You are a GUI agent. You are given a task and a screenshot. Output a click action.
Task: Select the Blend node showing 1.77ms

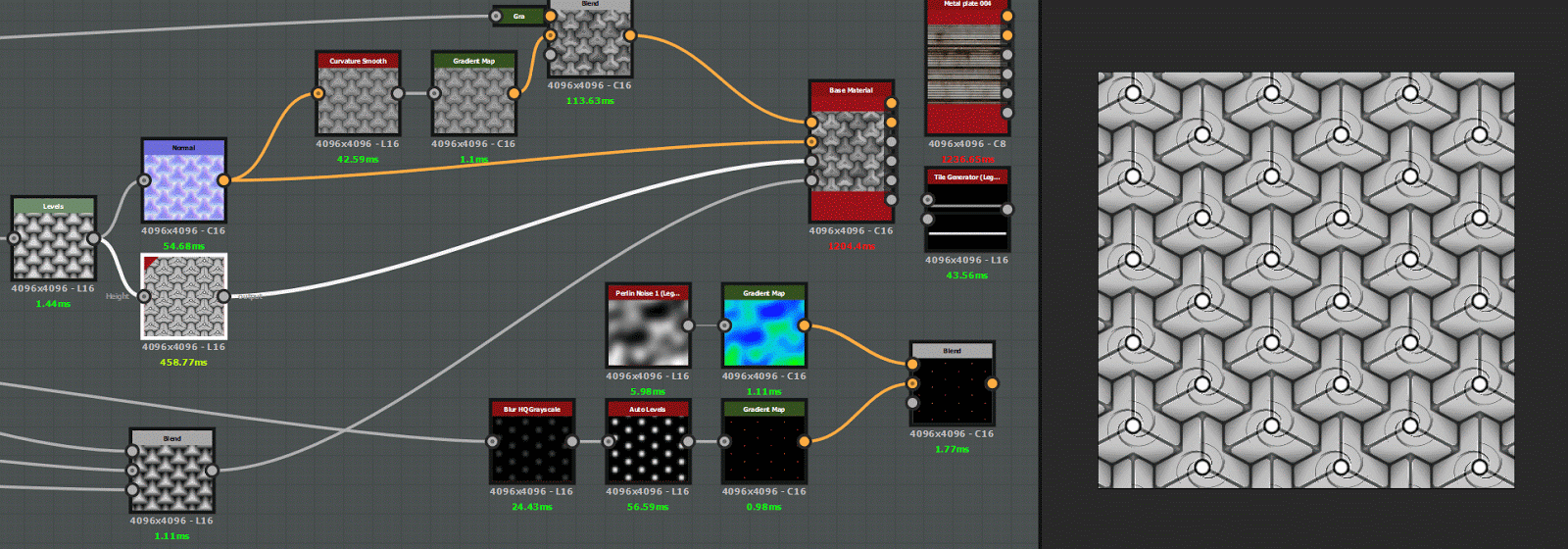[x=952, y=383]
